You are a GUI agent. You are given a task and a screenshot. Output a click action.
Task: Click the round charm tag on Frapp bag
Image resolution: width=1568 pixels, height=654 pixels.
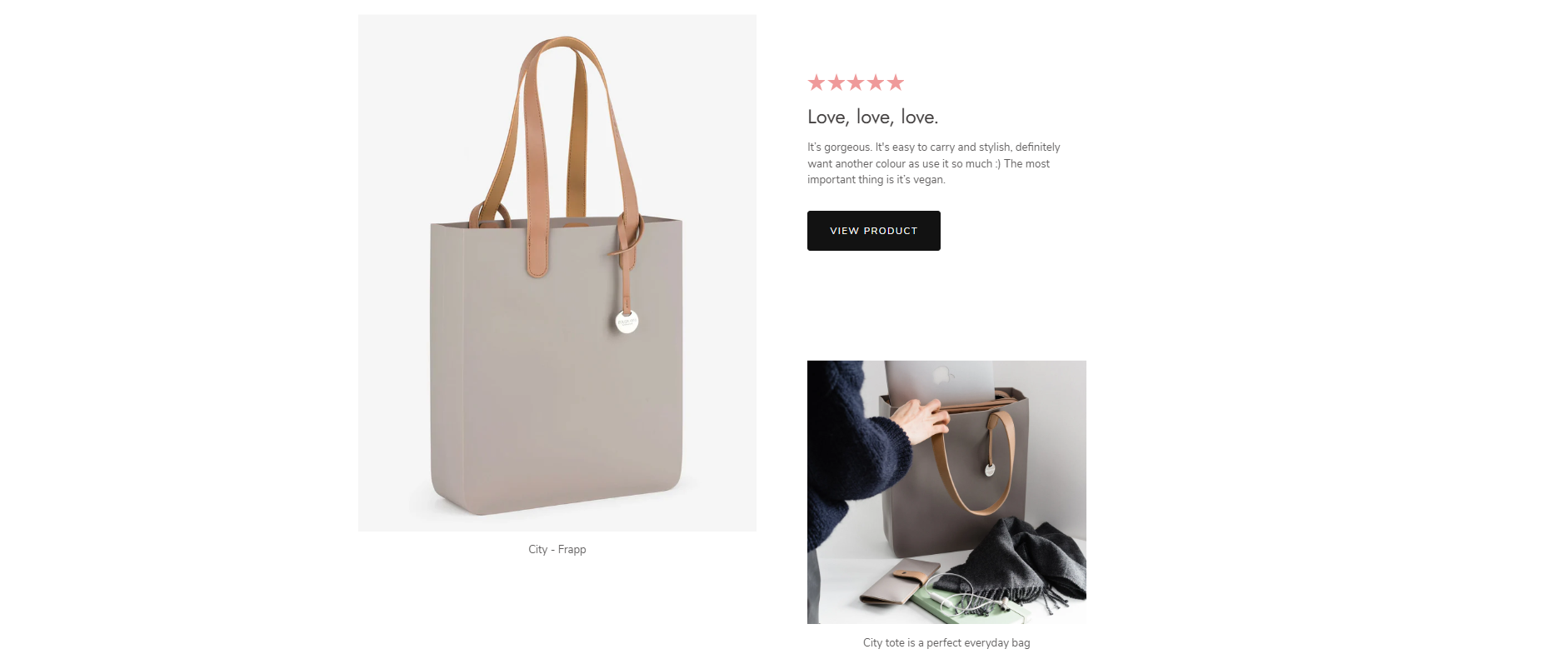click(627, 322)
